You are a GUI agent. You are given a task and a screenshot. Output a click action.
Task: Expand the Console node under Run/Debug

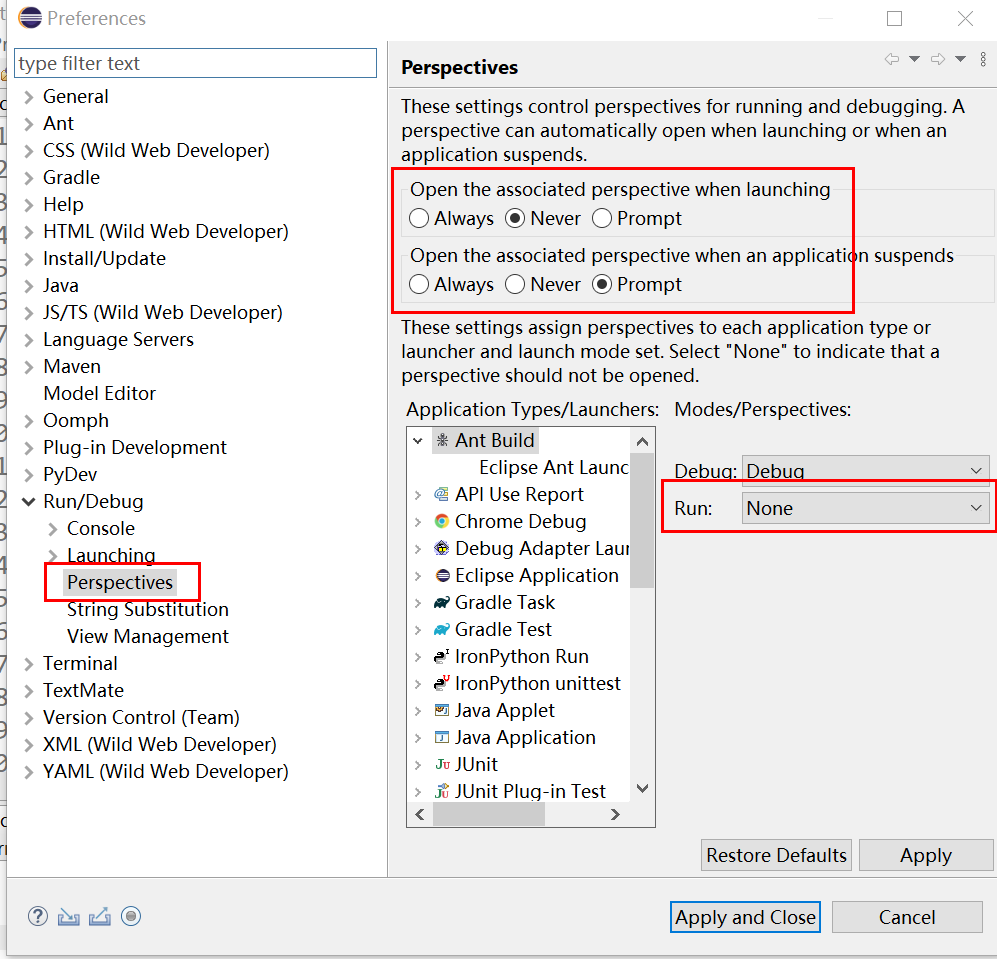click(x=53, y=528)
